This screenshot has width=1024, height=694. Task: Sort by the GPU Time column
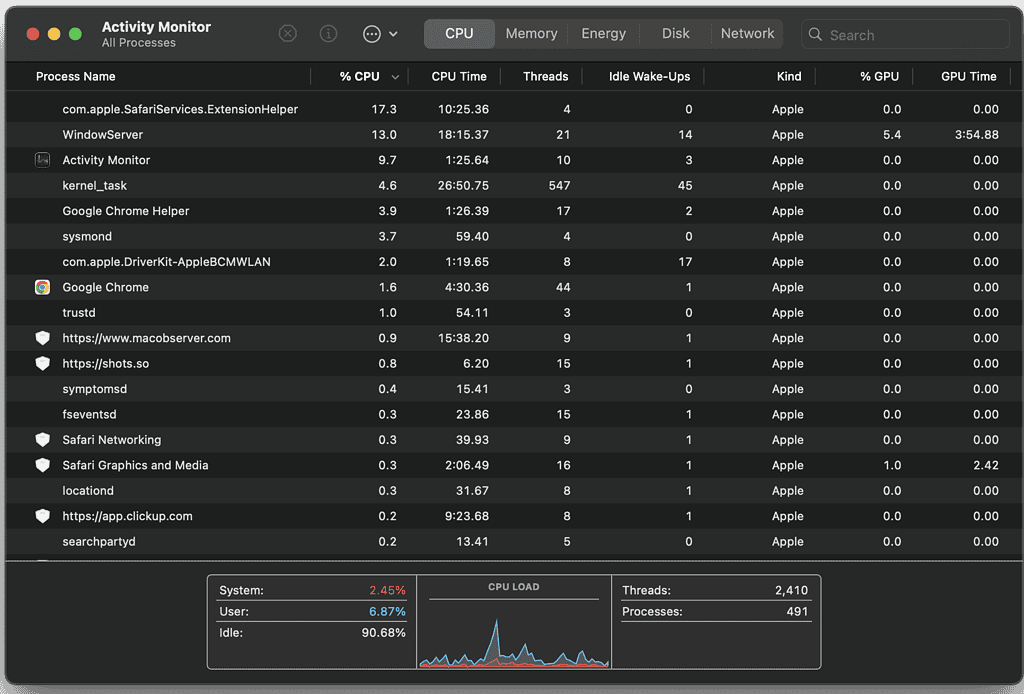click(968, 76)
